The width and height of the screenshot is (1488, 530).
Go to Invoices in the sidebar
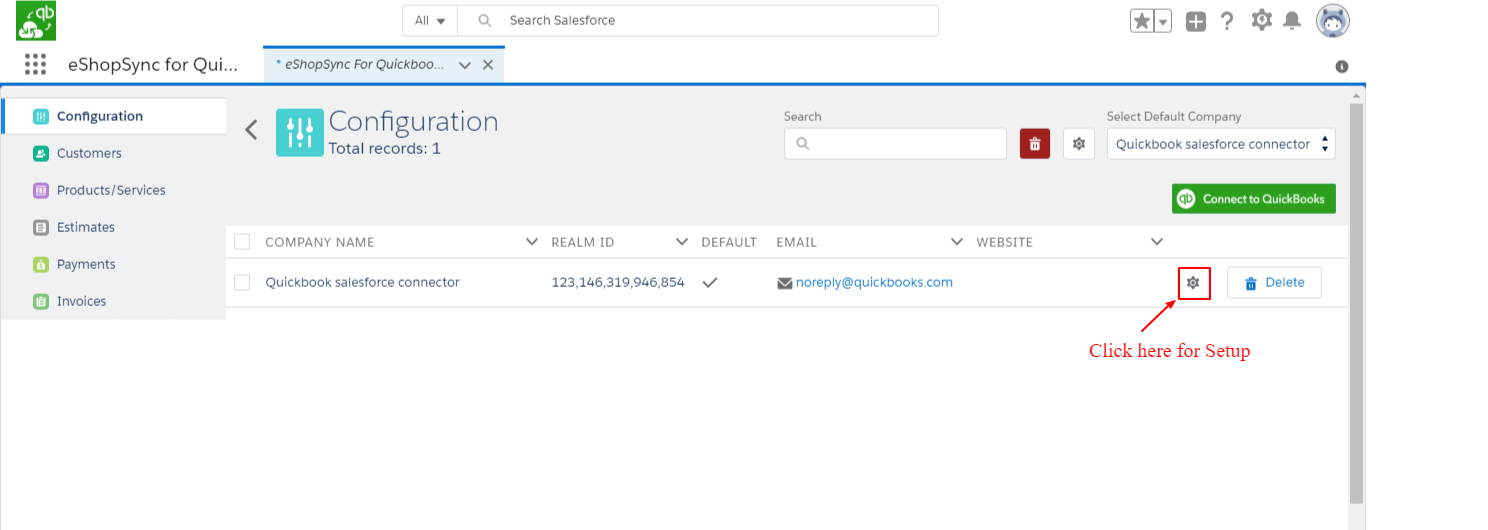click(81, 301)
